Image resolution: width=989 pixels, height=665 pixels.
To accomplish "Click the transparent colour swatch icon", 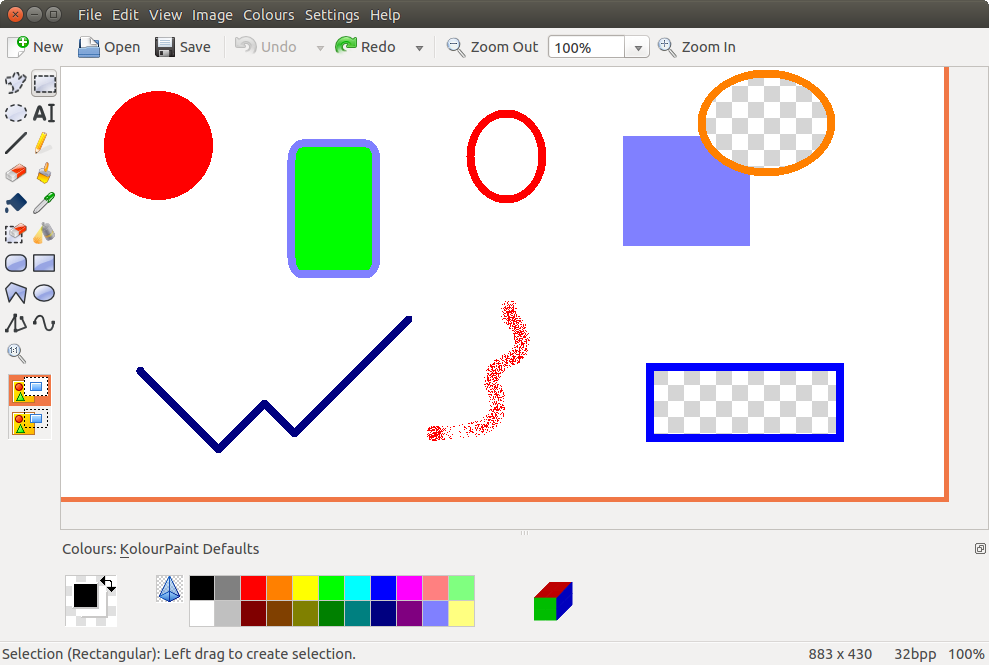I will [170, 588].
